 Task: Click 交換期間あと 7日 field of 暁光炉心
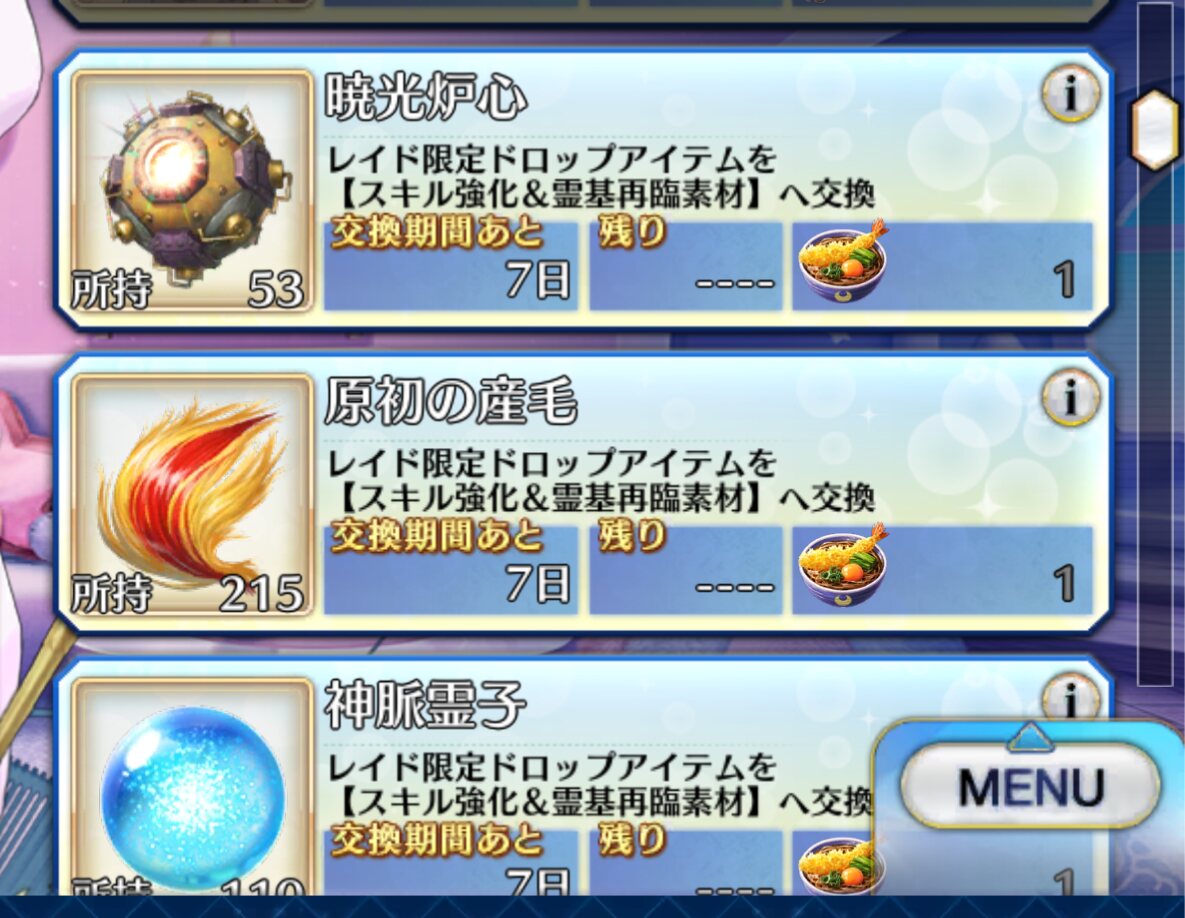(x=450, y=265)
